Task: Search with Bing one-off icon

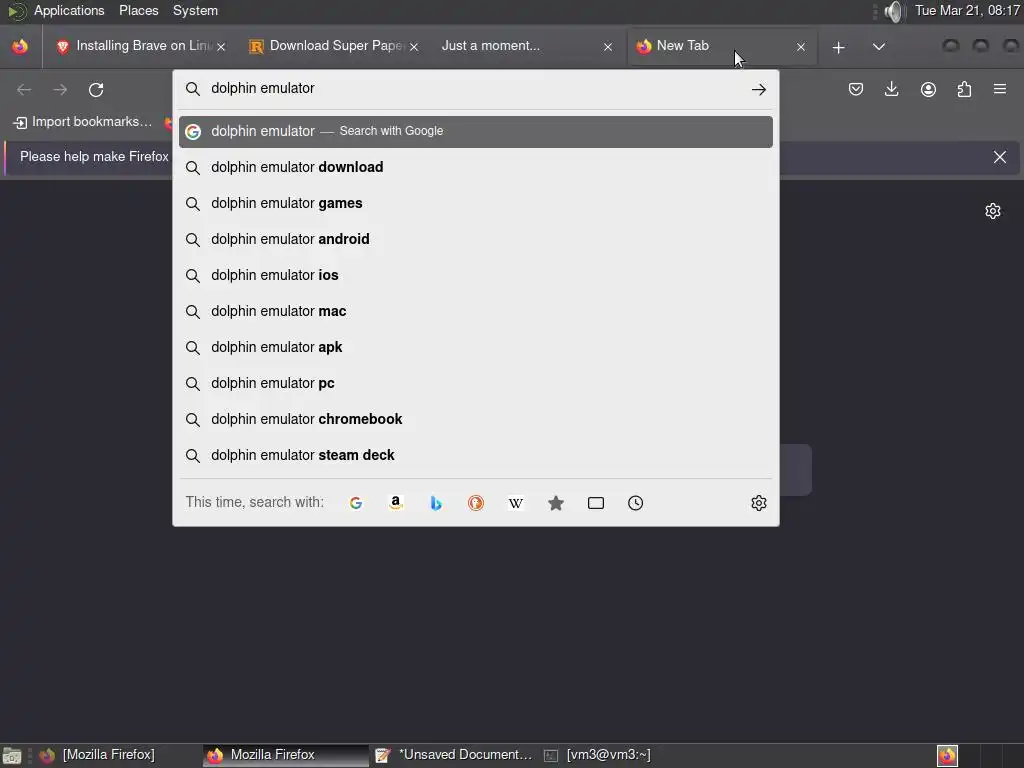Action: point(436,503)
